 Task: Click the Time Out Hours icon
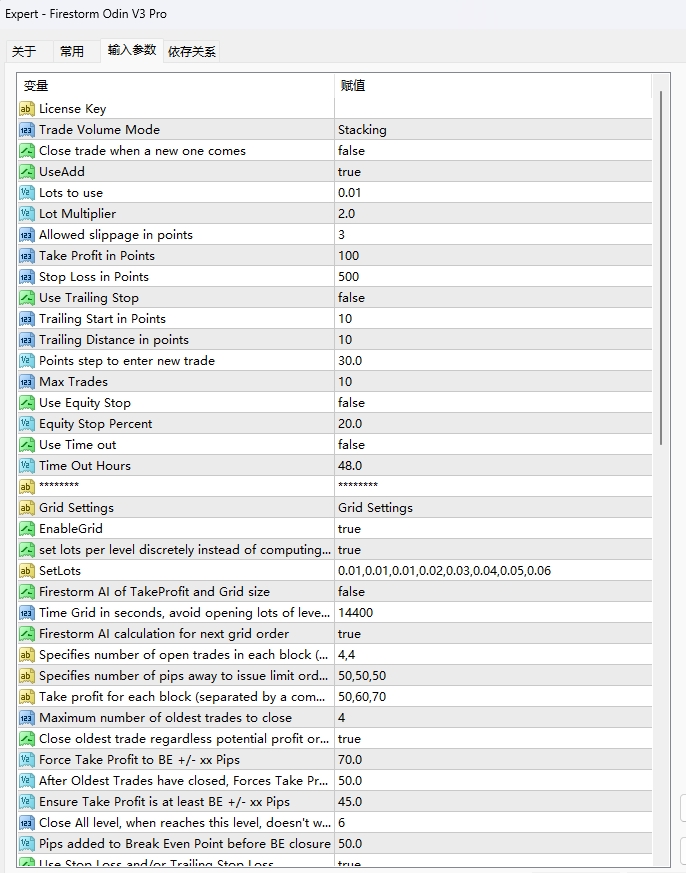click(x=27, y=465)
